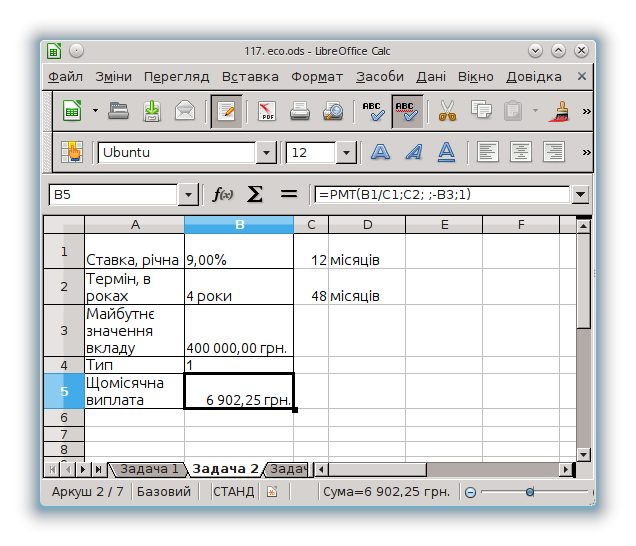This screenshot has height=546, width=636.
Task: Open the Засоби menu
Action: (380, 77)
